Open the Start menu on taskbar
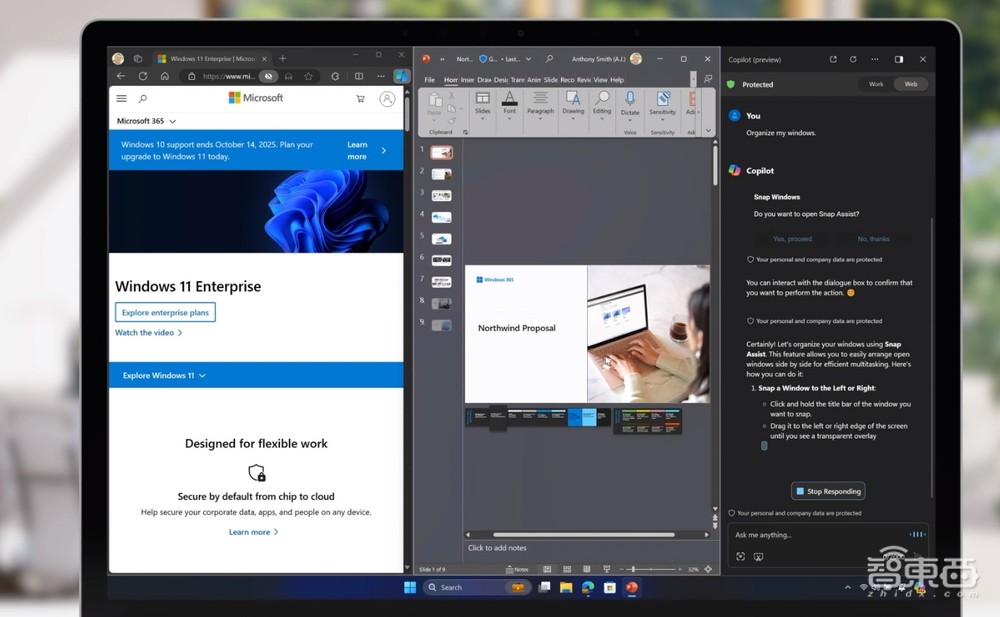The image size is (1000, 617). (410, 587)
